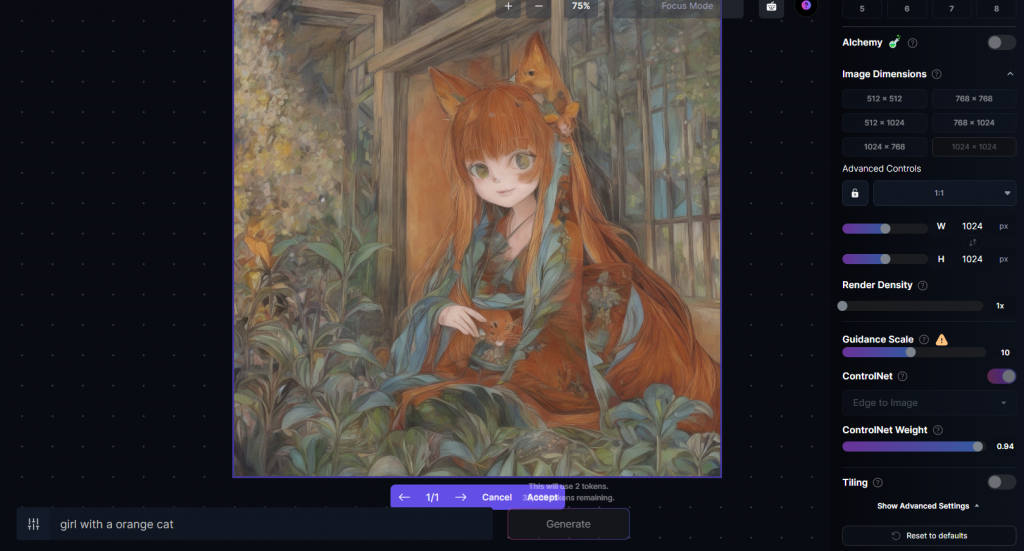
Task: Zoom out with the minus icon
Action: tap(538, 6)
